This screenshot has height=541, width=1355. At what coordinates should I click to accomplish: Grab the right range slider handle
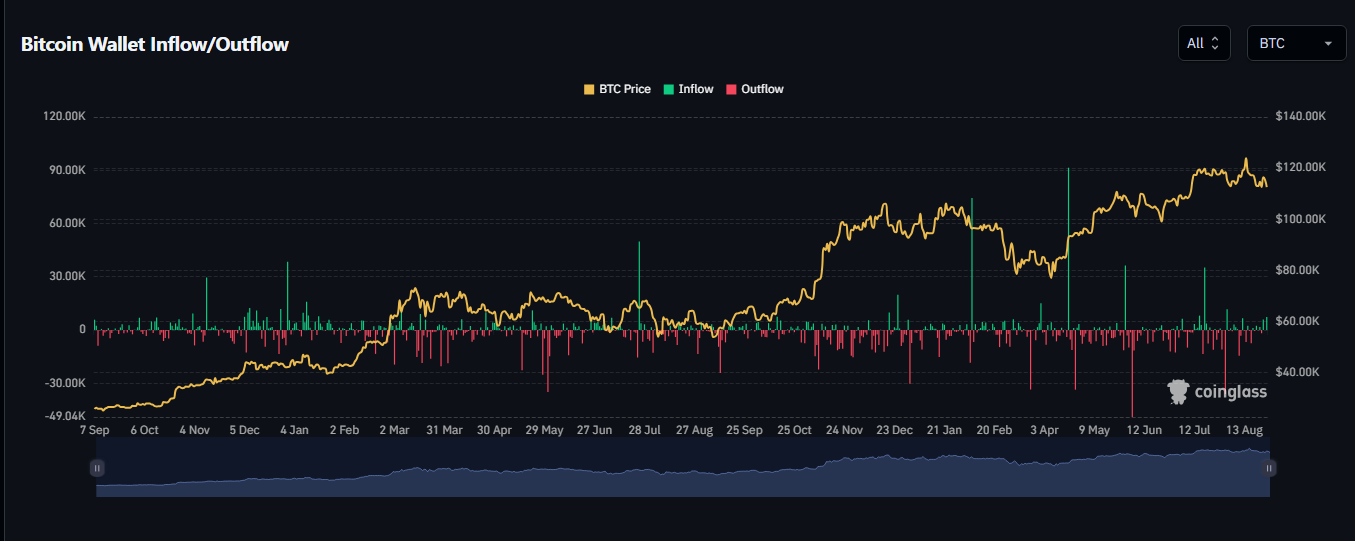(x=1269, y=467)
